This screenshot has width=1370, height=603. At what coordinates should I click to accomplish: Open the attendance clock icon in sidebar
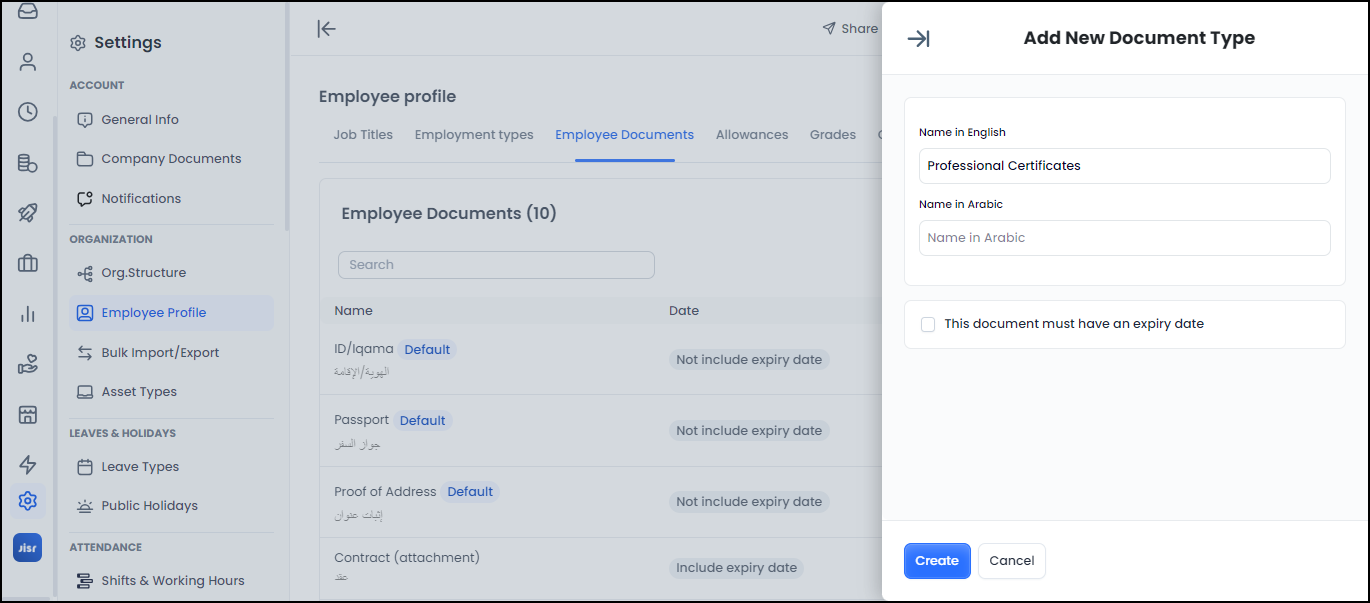(27, 112)
